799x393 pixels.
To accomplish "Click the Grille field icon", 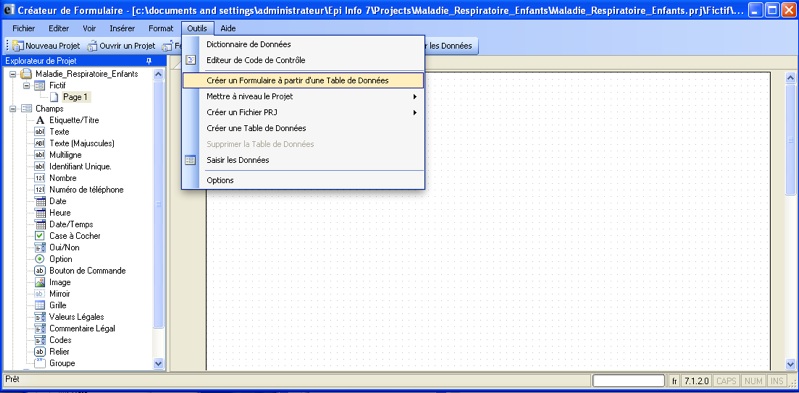I will 40,305.
